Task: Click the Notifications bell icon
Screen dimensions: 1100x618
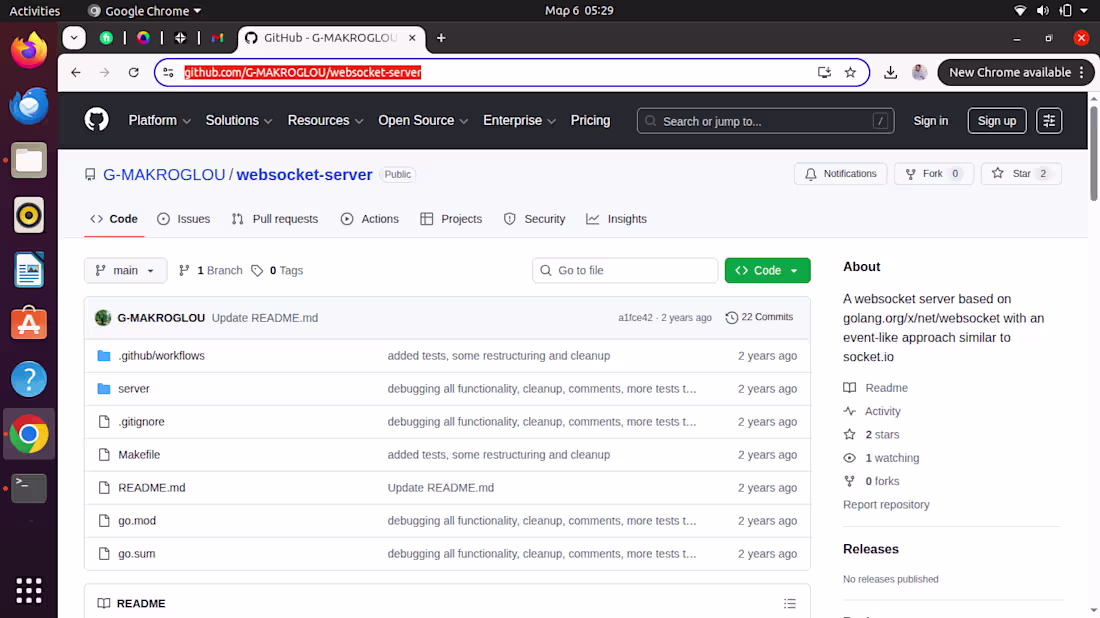Action: [811, 173]
